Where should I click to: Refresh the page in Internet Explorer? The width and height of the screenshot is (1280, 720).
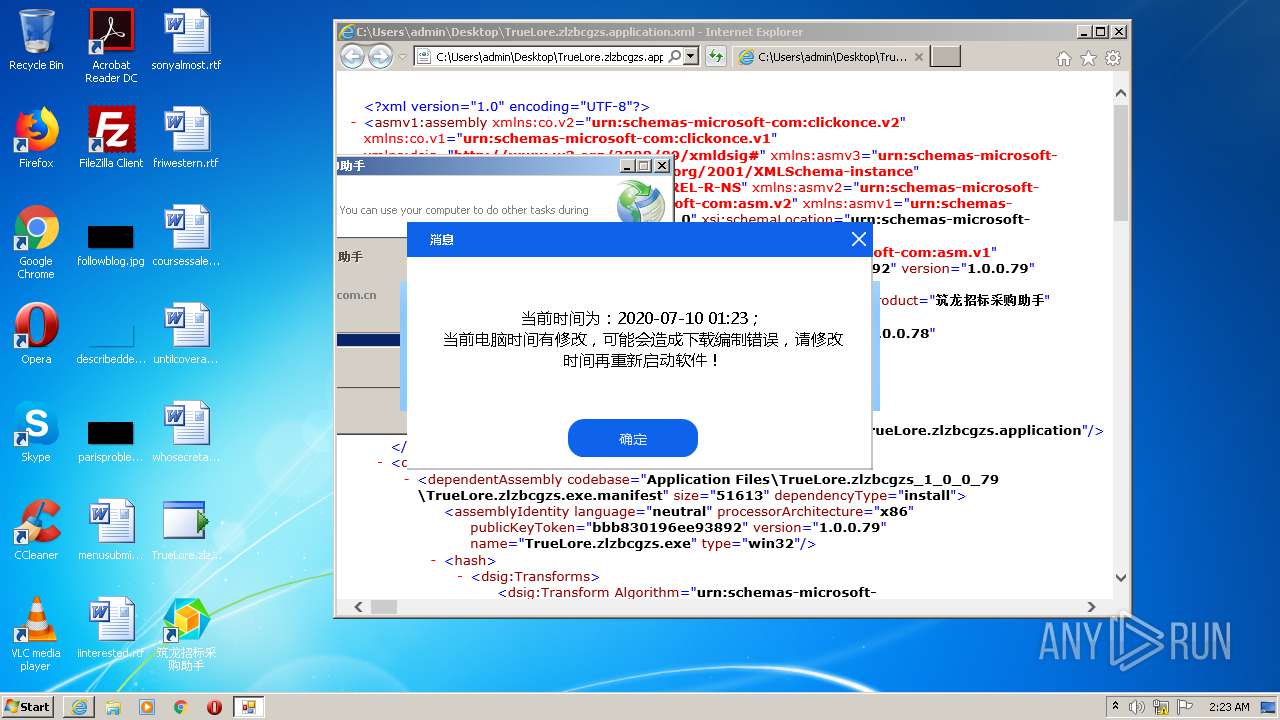tap(715, 57)
